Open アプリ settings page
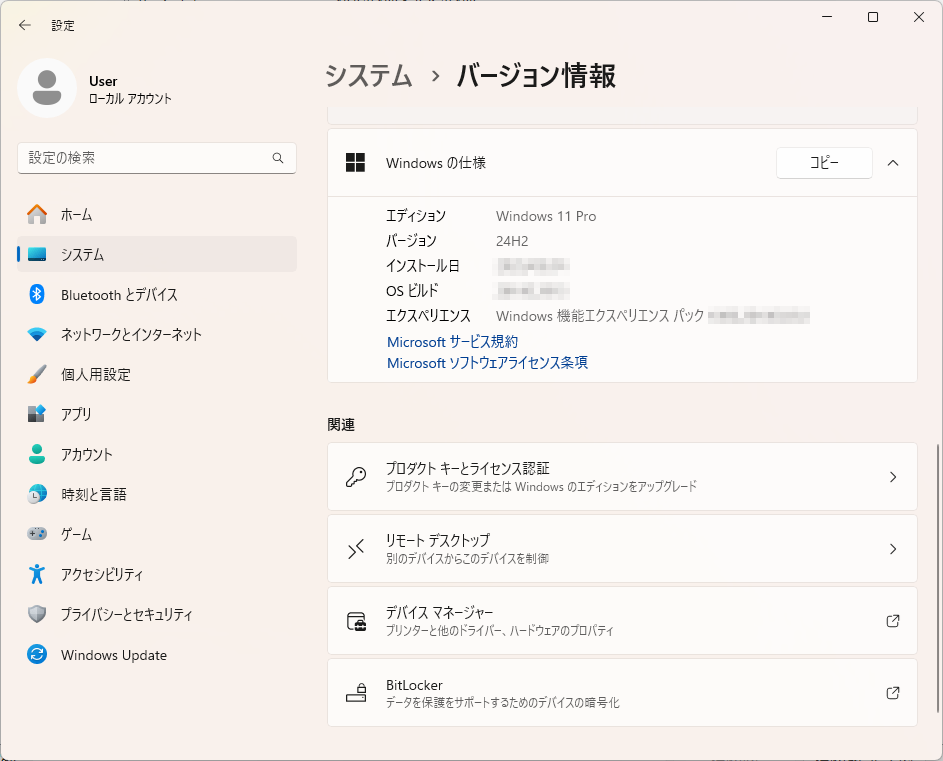 [x=157, y=414]
